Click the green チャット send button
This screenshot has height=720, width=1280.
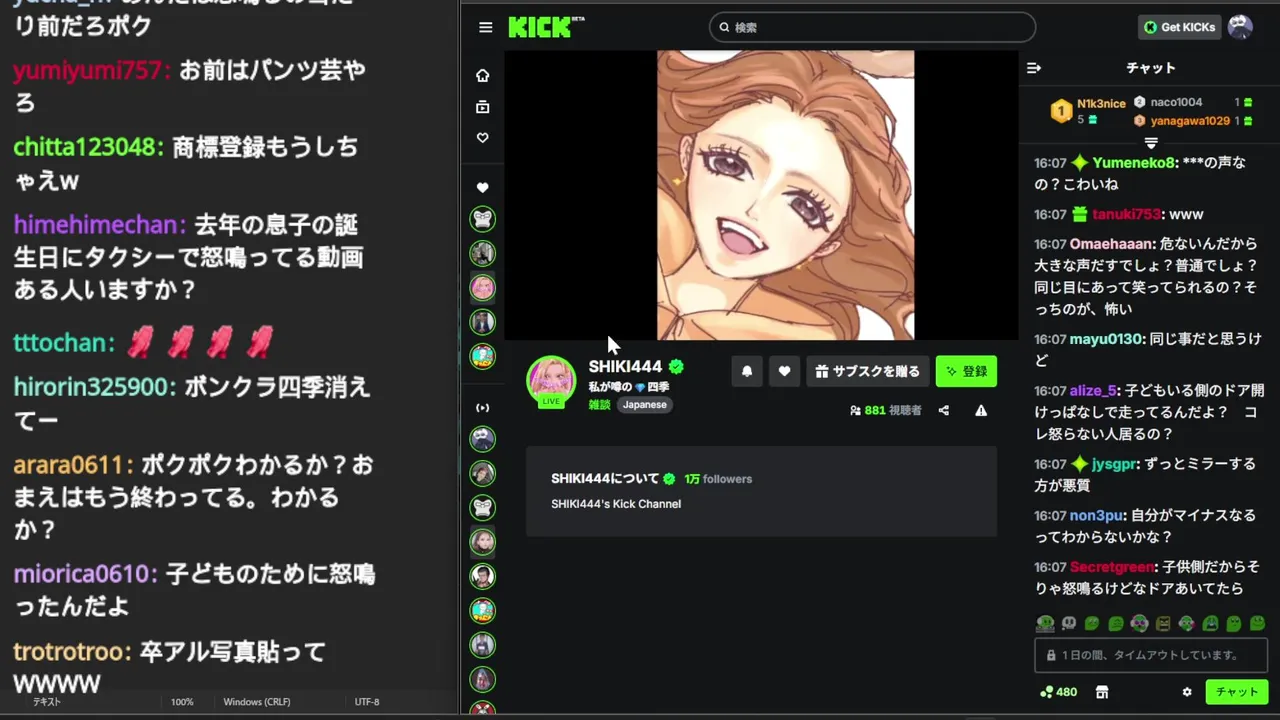pyautogui.click(x=1237, y=692)
